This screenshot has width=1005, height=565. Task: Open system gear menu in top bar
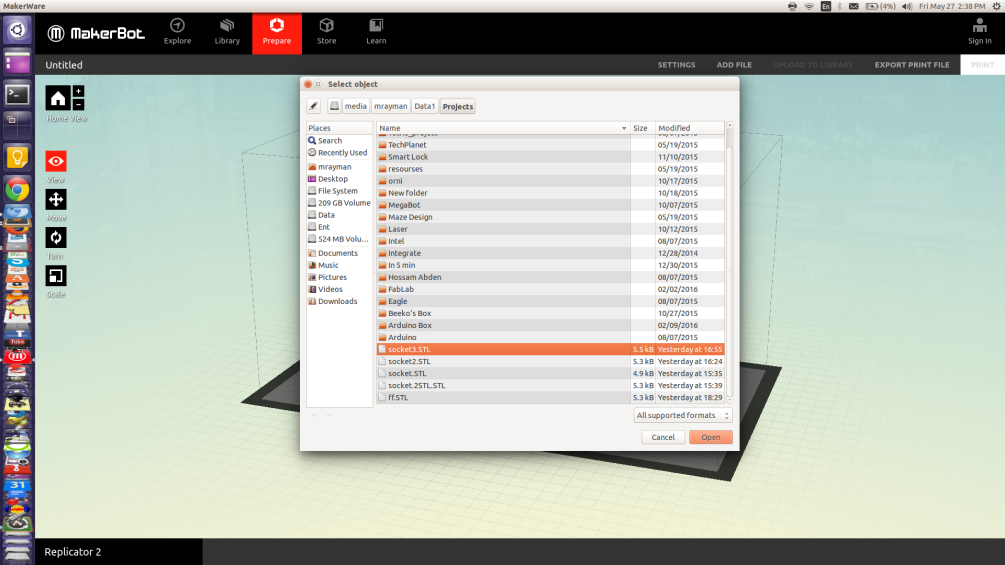pyautogui.click(x=997, y=6)
